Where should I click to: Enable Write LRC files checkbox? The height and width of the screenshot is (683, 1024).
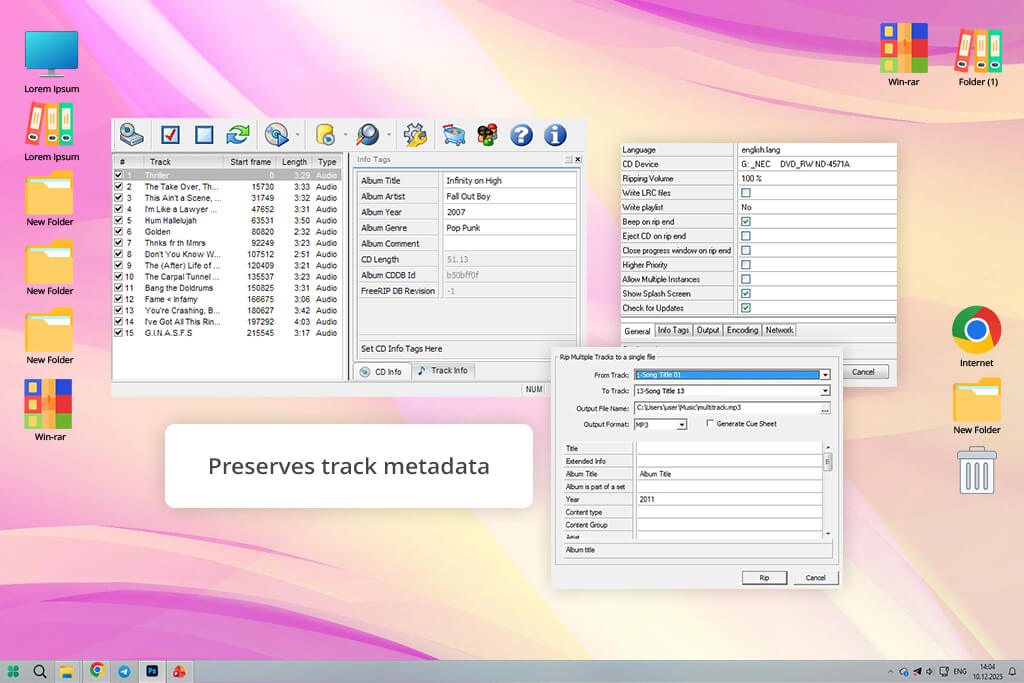click(x=746, y=193)
